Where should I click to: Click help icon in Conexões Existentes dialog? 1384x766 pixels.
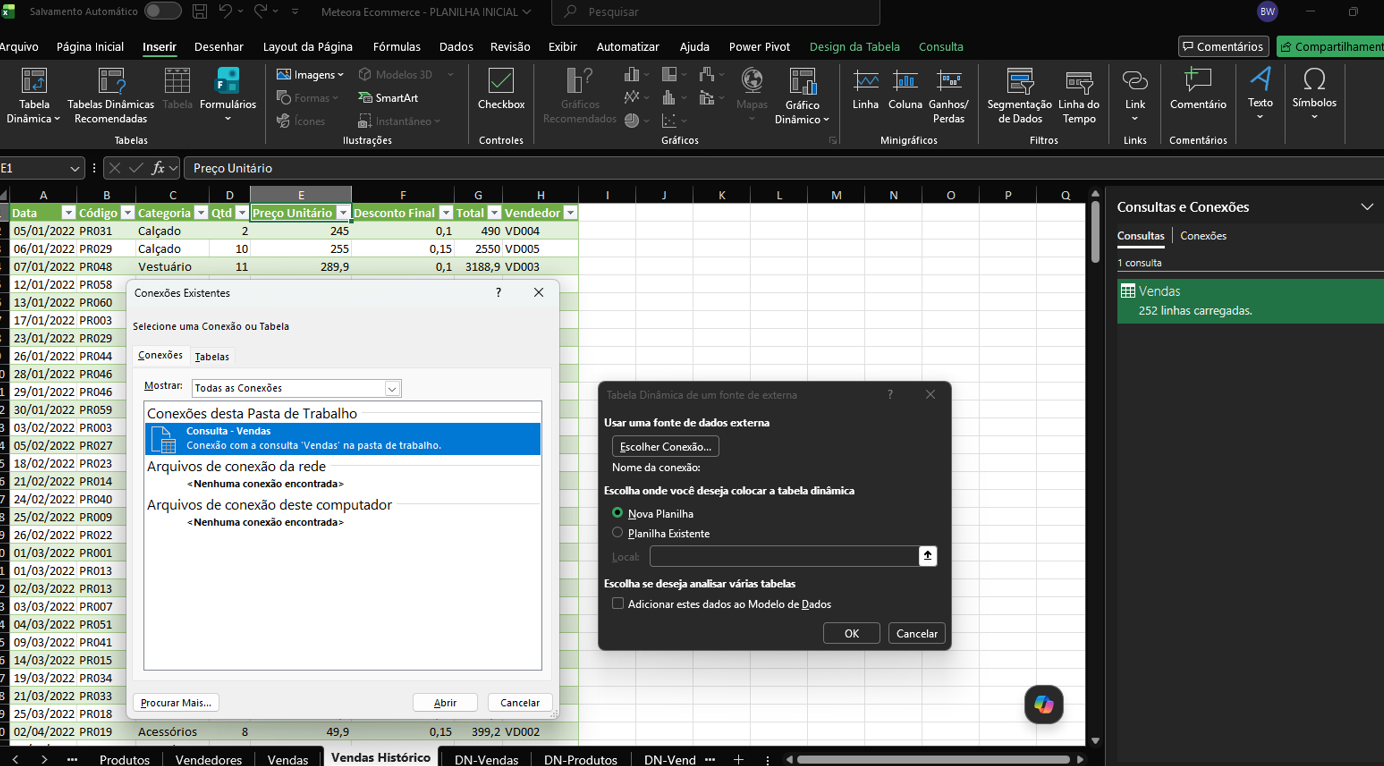[x=498, y=293]
